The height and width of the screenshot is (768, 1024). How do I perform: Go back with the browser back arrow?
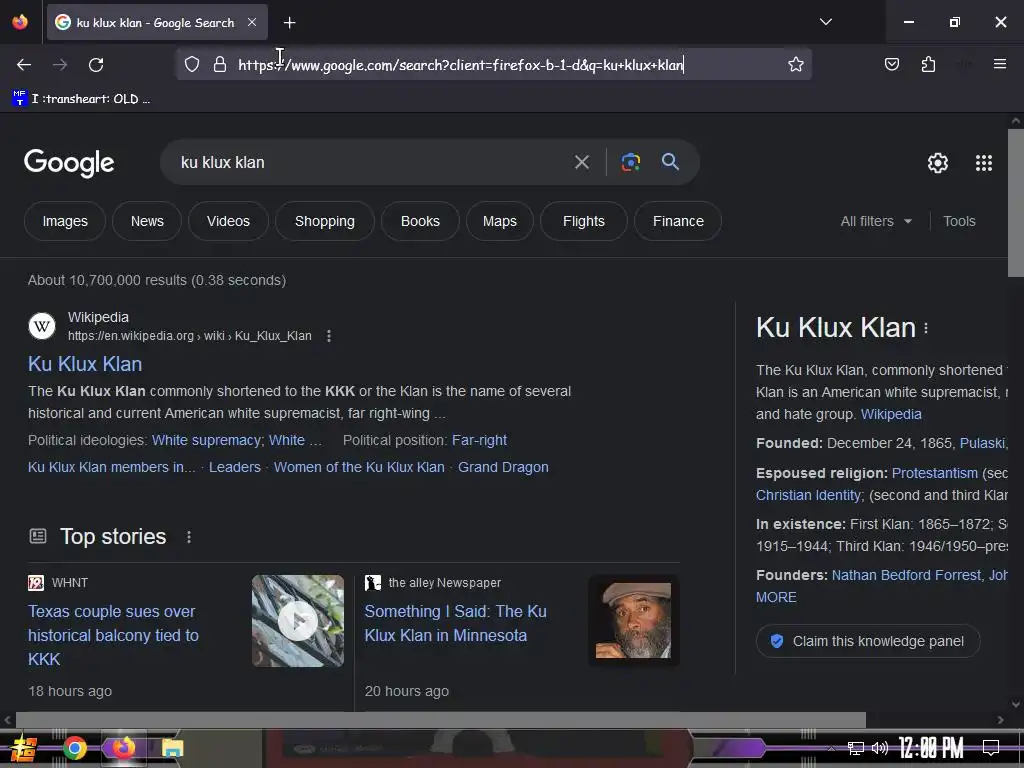click(x=24, y=65)
